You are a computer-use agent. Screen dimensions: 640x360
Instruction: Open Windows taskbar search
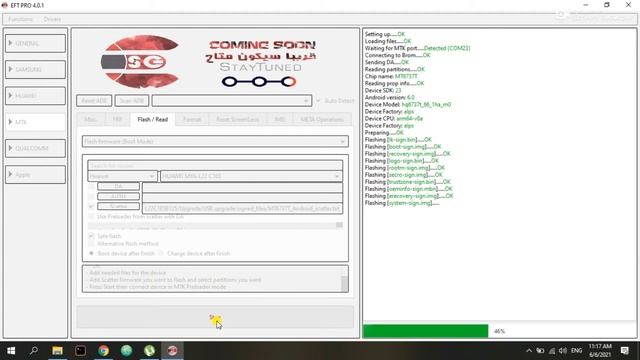pos(34,350)
